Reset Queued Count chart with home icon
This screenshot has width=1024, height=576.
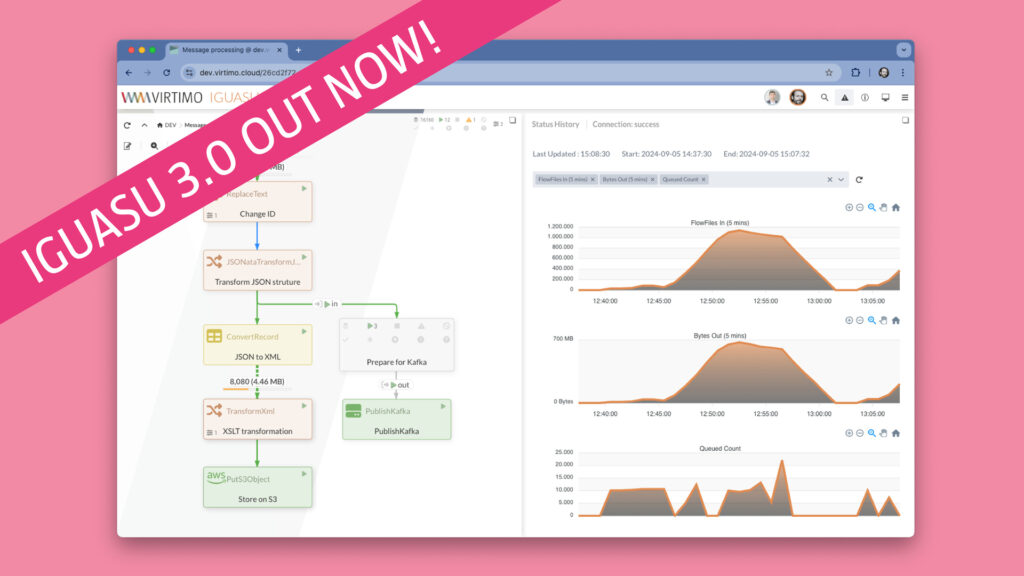(x=896, y=433)
